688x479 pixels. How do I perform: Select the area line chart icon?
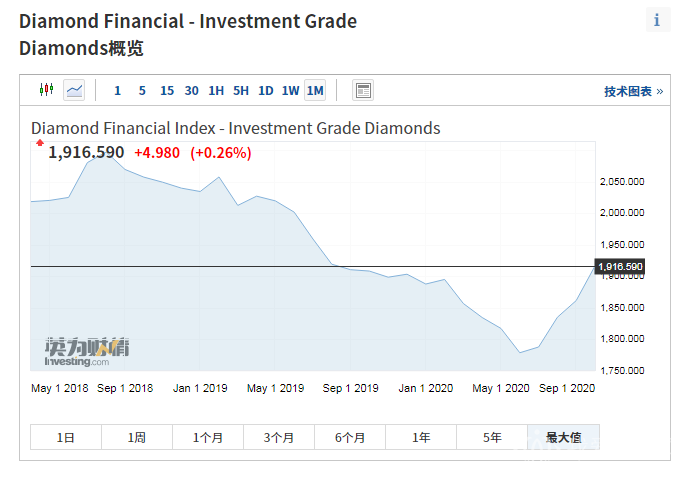point(74,90)
